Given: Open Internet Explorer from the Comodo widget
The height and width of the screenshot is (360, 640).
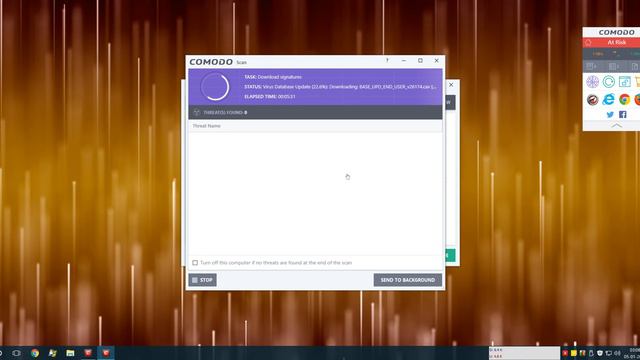Looking at the screenshot, I should (608, 99).
